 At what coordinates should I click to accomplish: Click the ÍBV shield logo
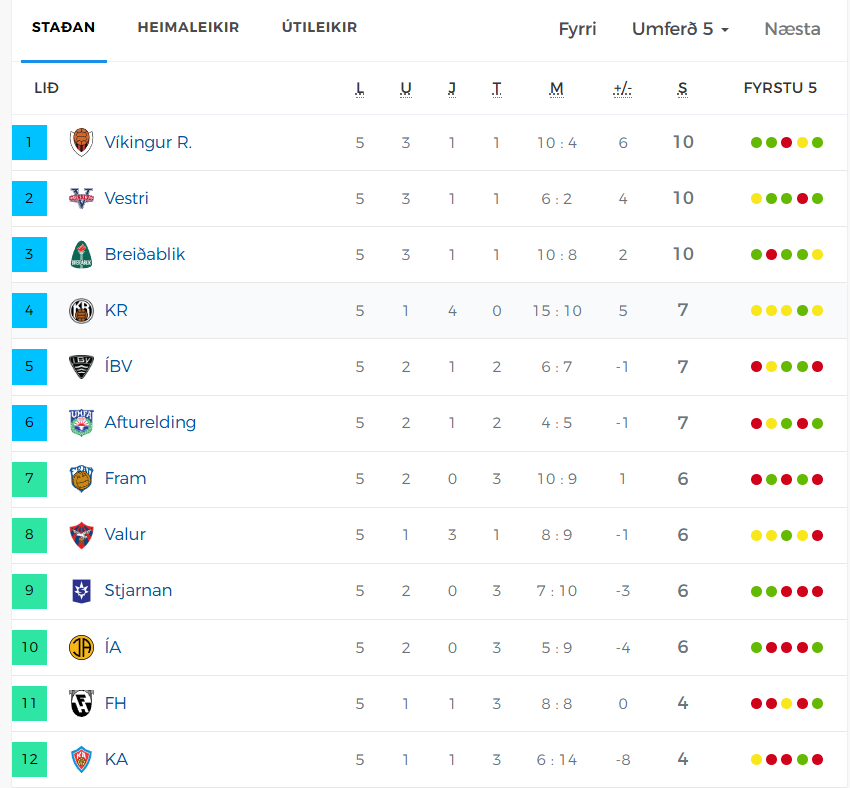[x=81, y=367]
